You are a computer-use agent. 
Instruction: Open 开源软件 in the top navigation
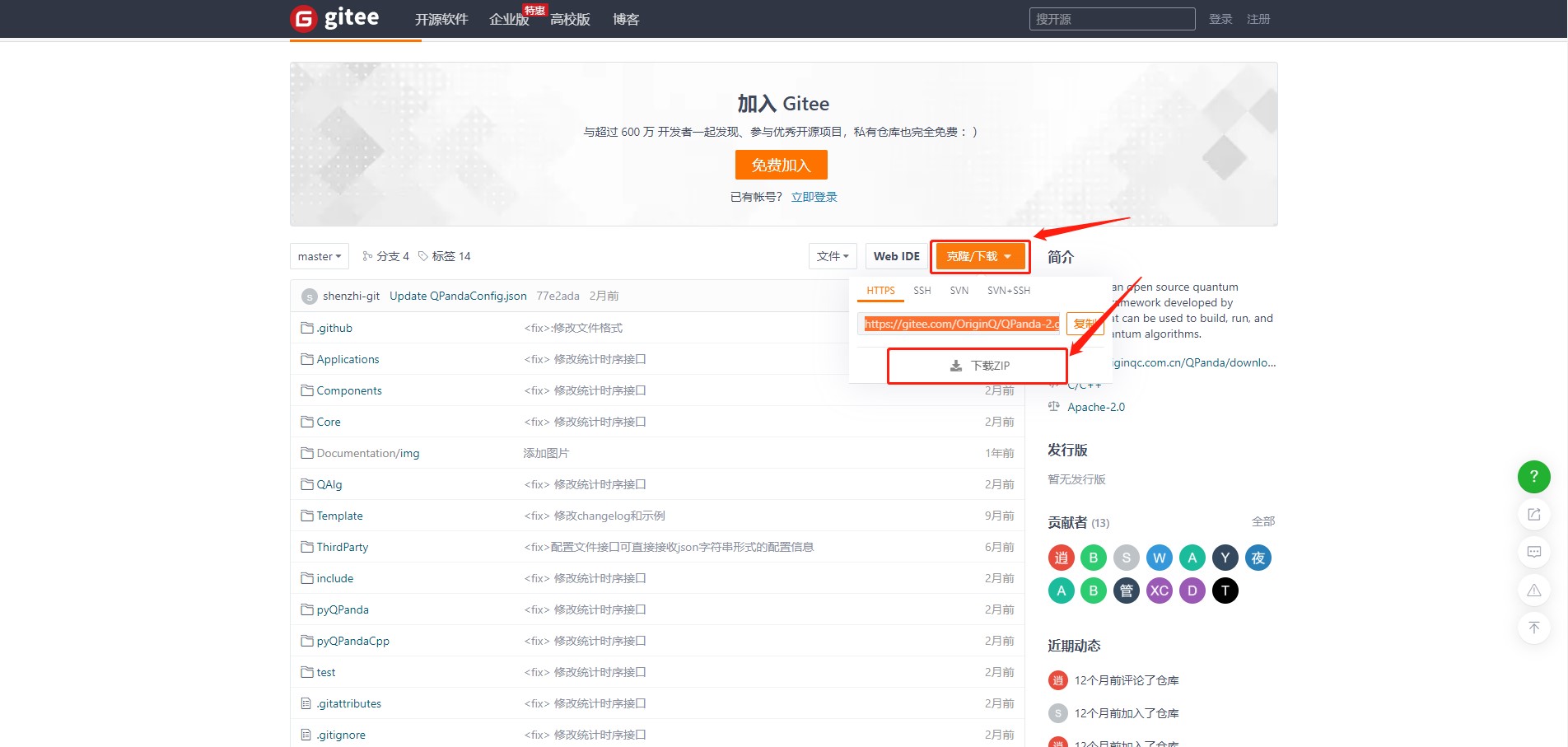tap(441, 19)
